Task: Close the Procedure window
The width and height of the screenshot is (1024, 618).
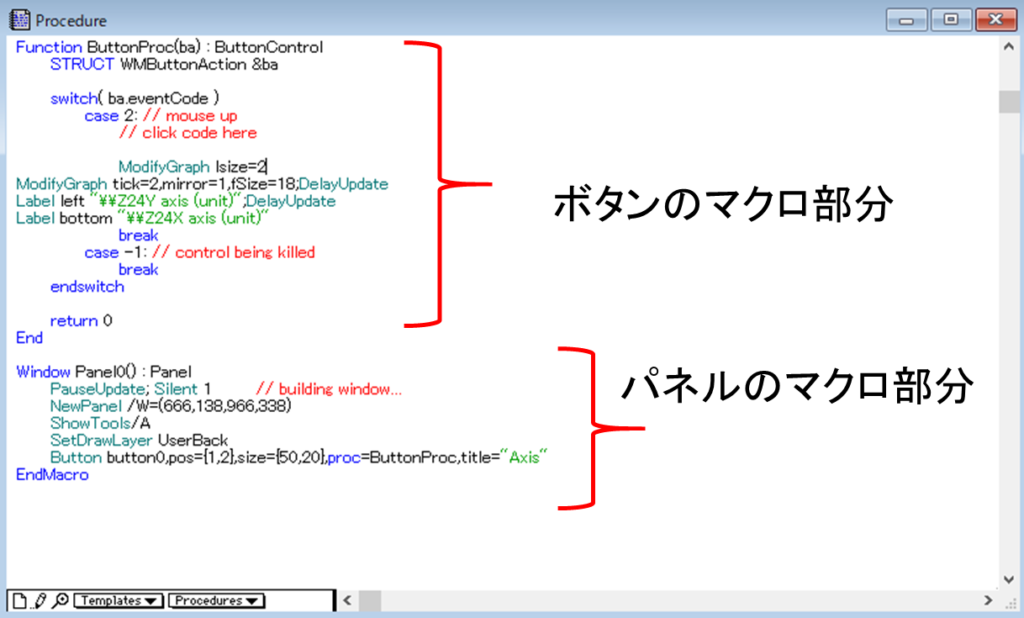Action: (x=995, y=19)
